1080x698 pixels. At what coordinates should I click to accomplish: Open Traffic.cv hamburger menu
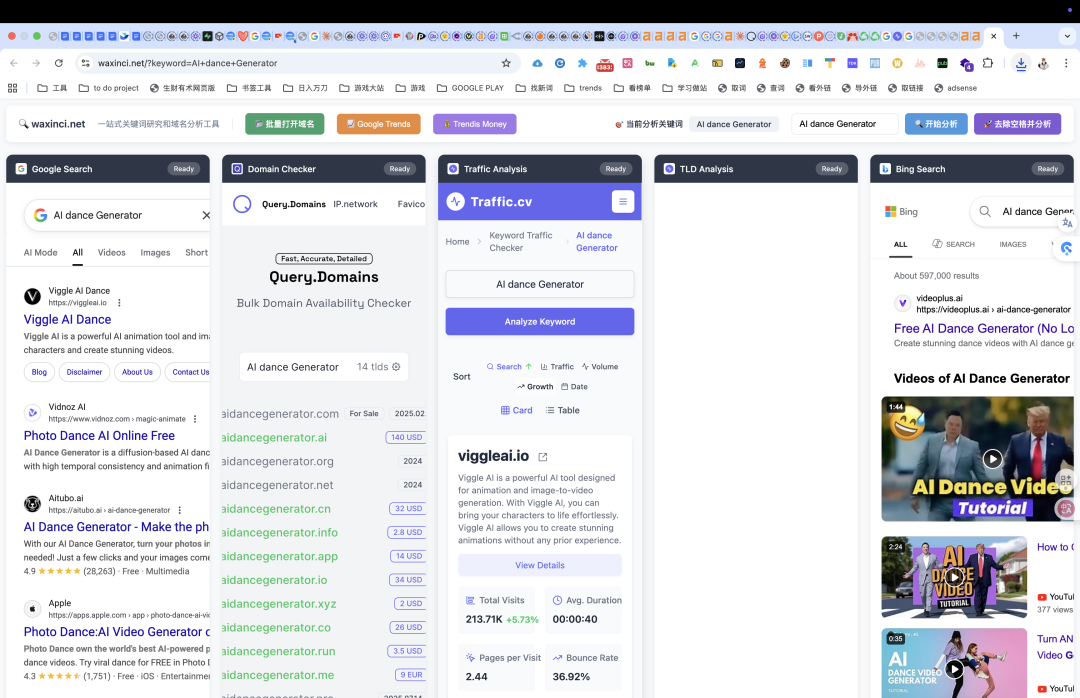point(623,201)
